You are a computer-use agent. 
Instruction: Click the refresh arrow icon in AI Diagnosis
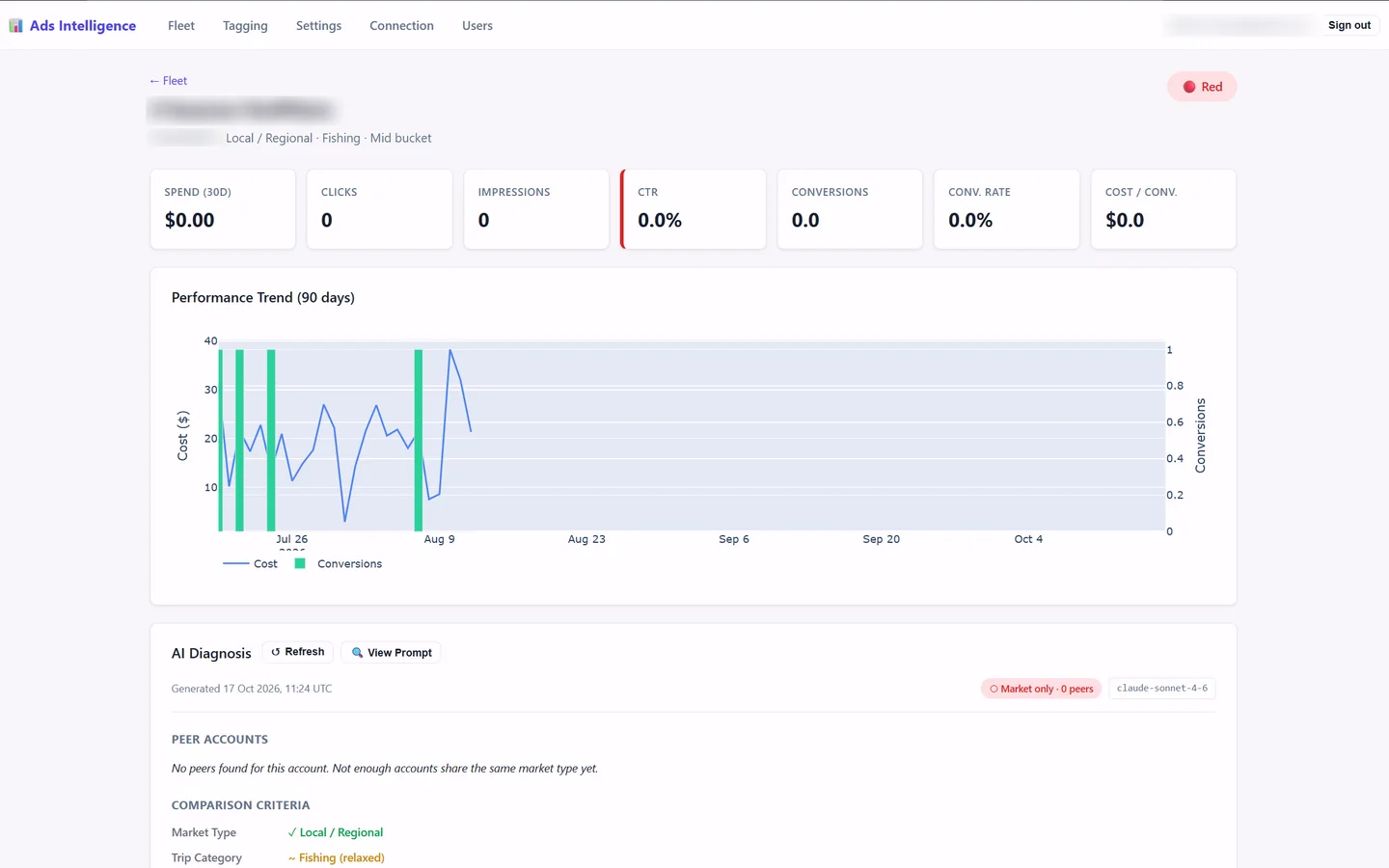(276, 652)
